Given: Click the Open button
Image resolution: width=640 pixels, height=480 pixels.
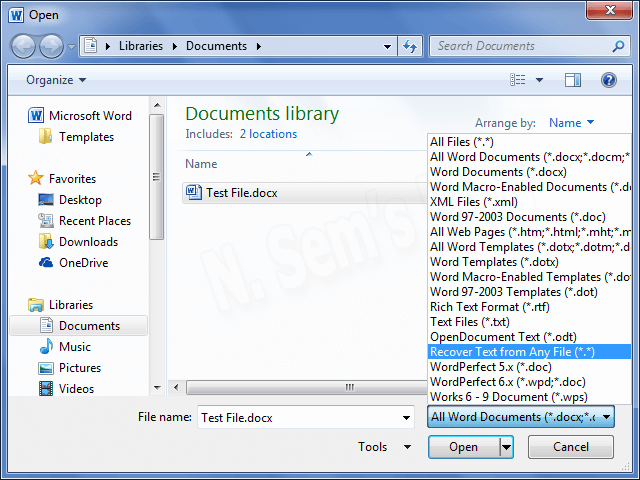Looking at the screenshot, I should coord(464,447).
